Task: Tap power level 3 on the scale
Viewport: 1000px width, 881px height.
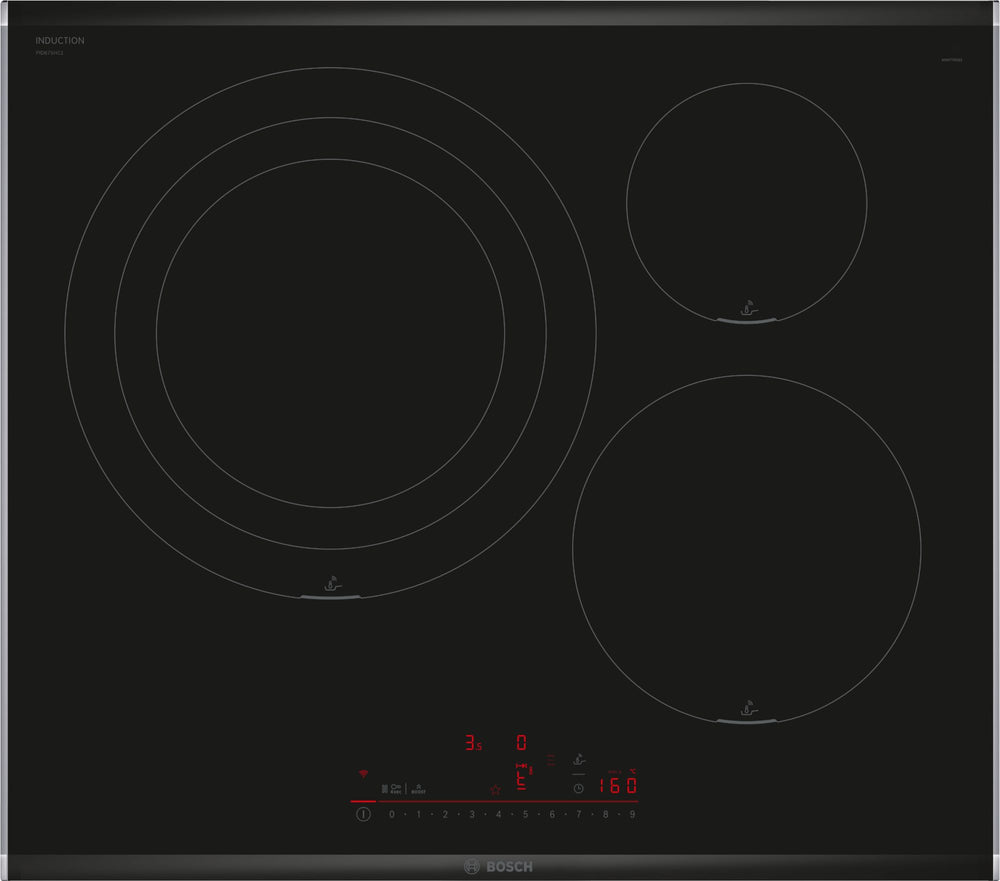Action: point(472,815)
